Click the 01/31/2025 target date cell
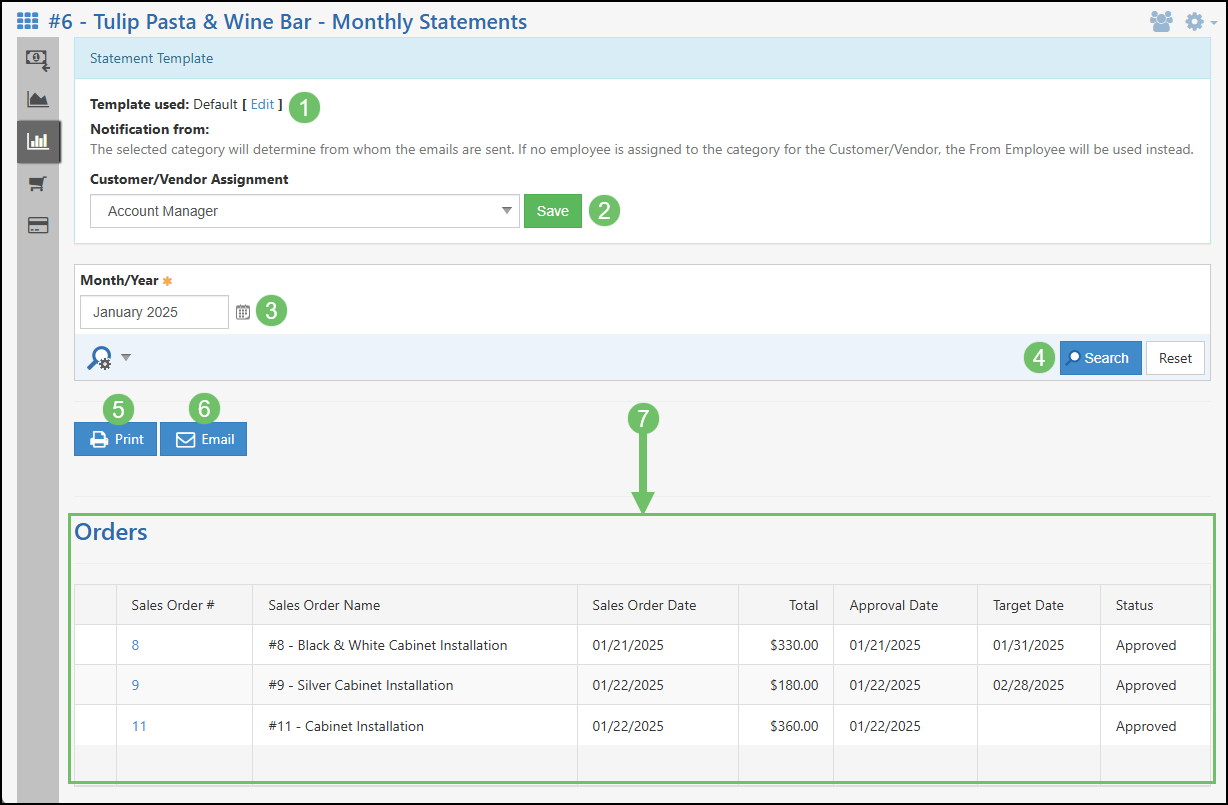Image resolution: width=1228 pixels, height=805 pixels. click(x=1039, y=645)
